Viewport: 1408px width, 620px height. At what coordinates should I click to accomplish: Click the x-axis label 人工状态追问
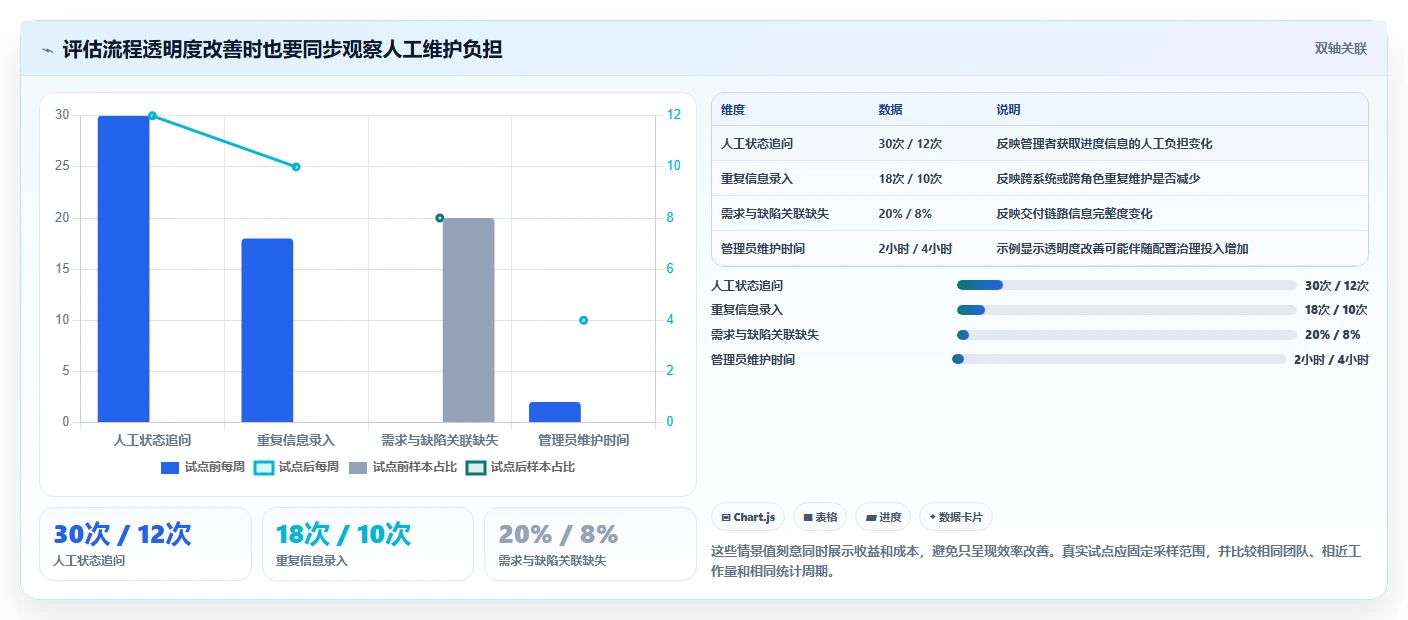pyautogui.click(x=152, y=440)
